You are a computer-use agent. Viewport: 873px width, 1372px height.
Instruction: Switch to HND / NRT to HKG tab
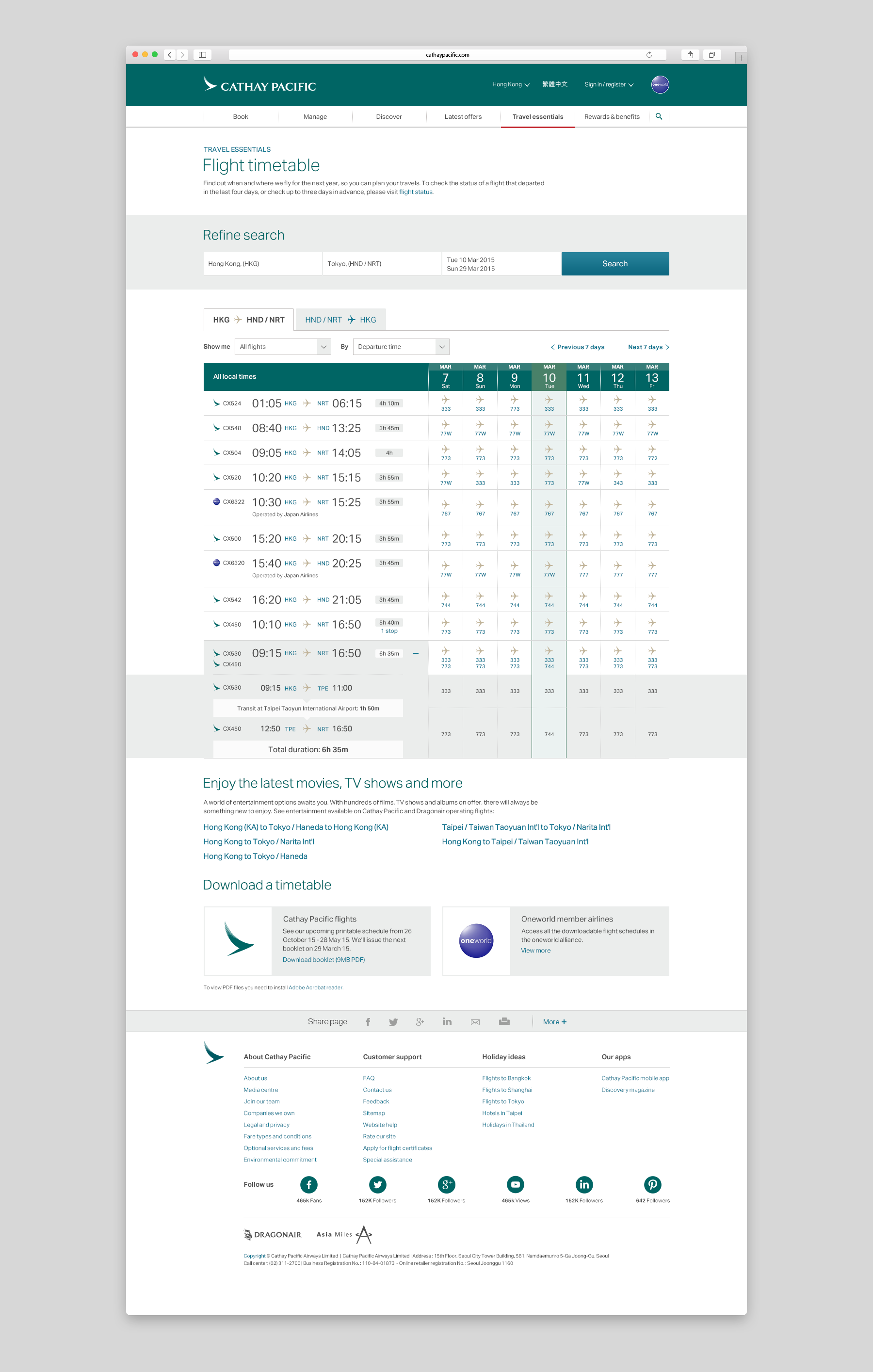click(x=340, y=320)
